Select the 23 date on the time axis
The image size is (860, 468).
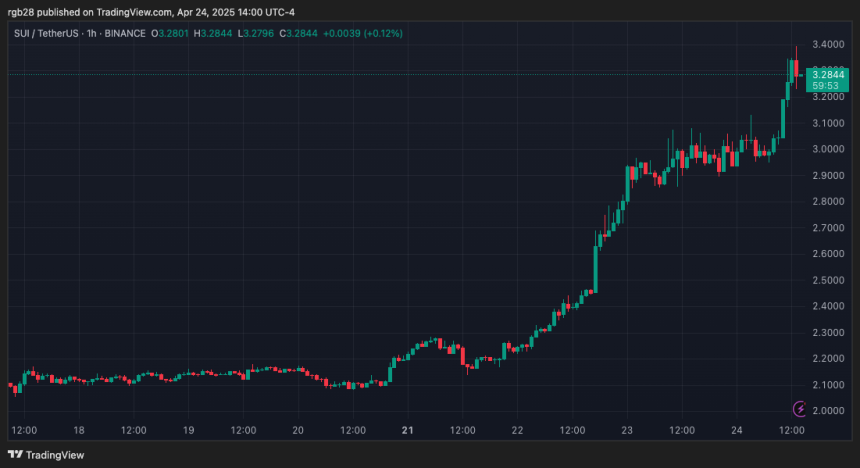tap(627, 430)
